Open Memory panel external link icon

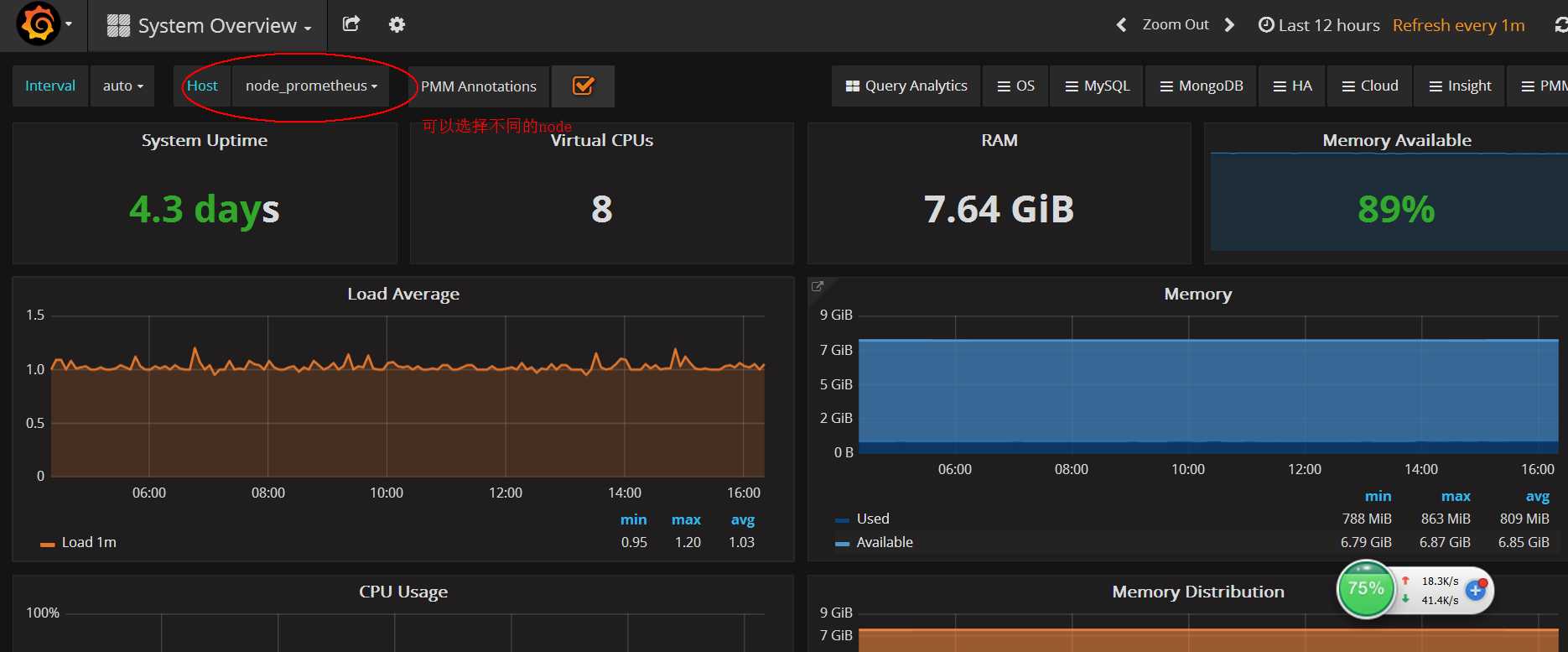coord(818,286)
